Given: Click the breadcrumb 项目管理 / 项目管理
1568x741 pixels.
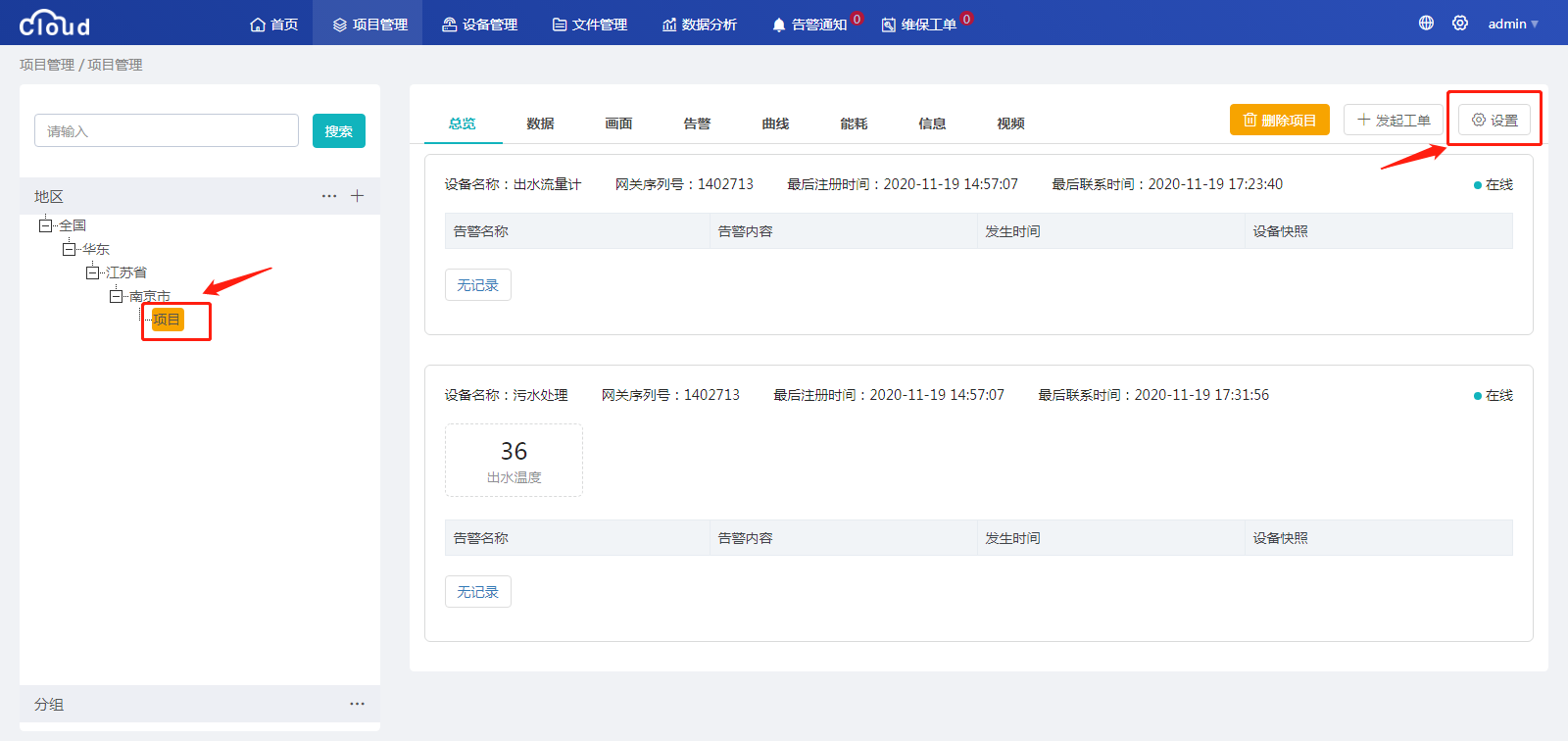Looking at the screenshot, I should click(81, 65).
